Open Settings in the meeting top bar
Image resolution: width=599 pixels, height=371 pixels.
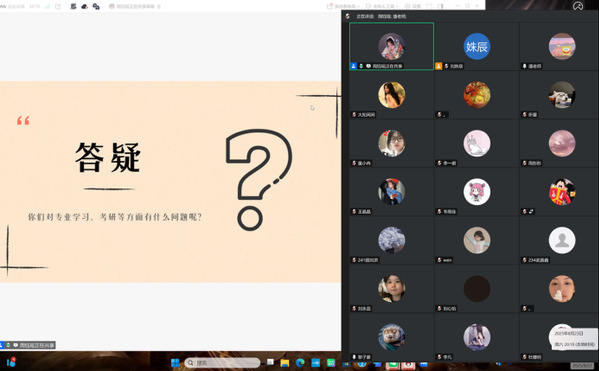413,6
